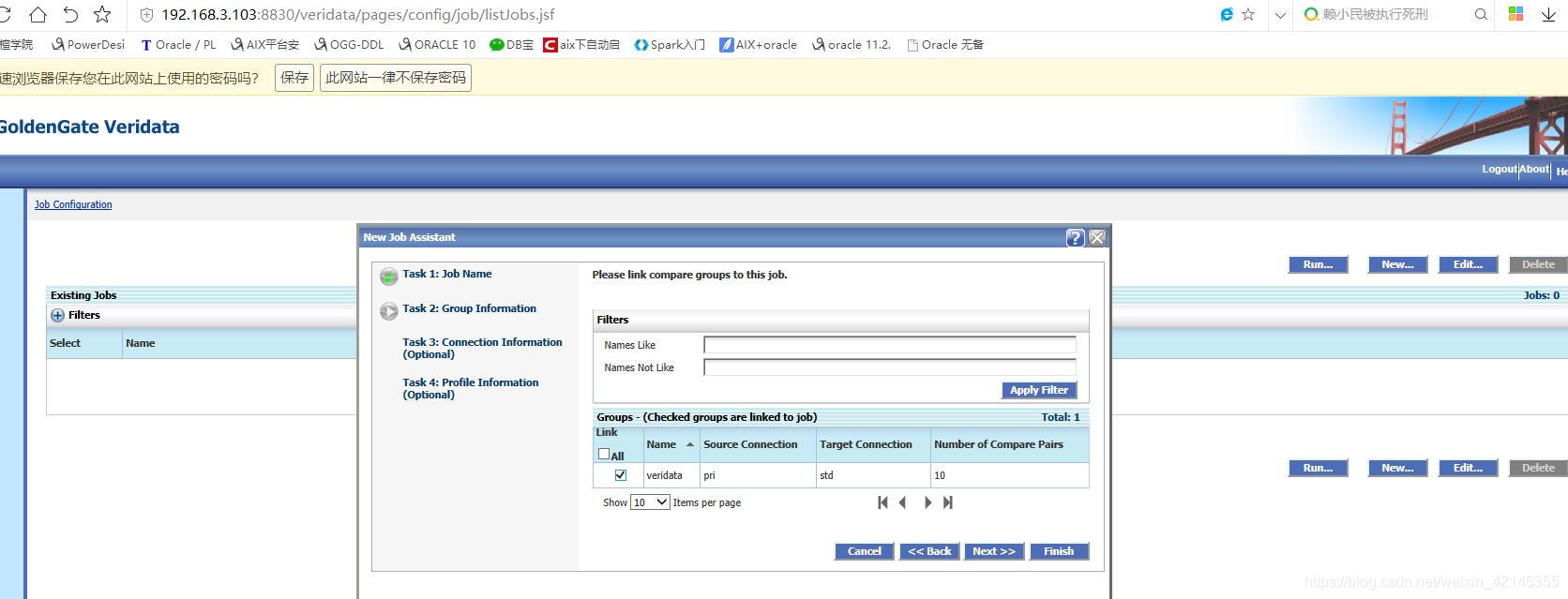Click Logout link in header
This screenshot has width=1568, height=599.
click(x=1499, y=169)
